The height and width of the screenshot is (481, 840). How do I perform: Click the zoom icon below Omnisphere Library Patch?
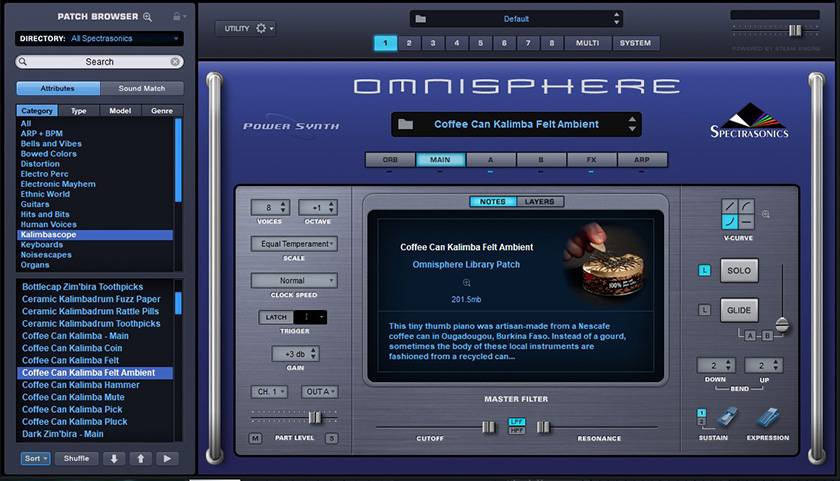[x=467, y=283]
